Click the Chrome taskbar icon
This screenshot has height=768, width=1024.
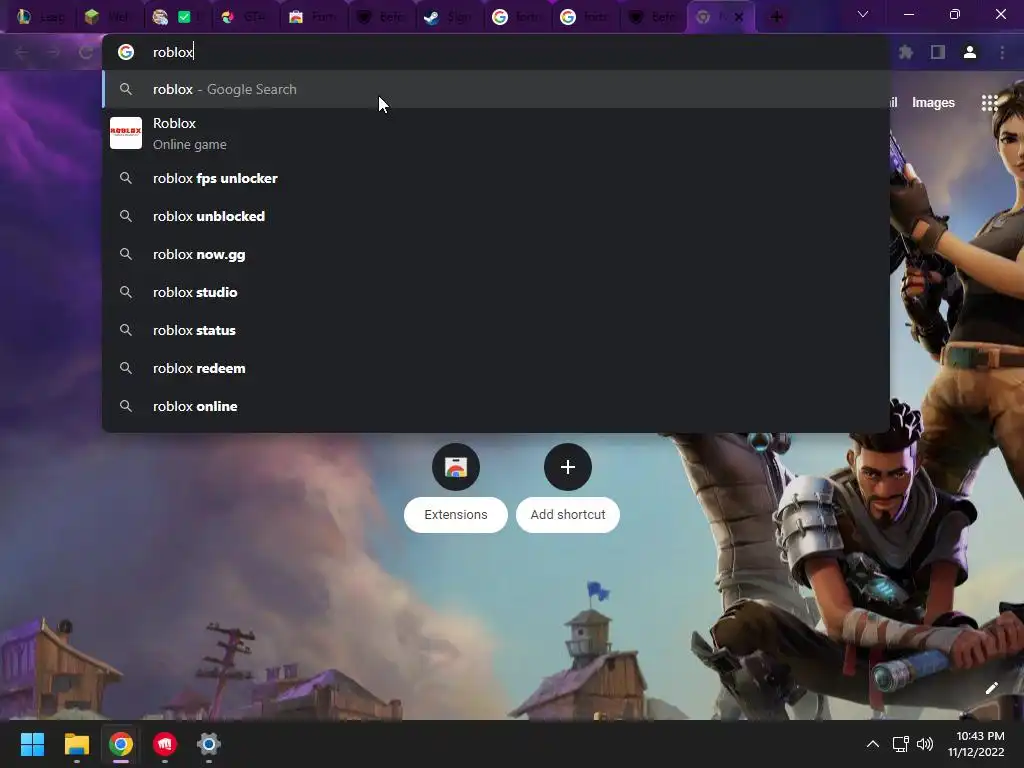coord(121,744)
